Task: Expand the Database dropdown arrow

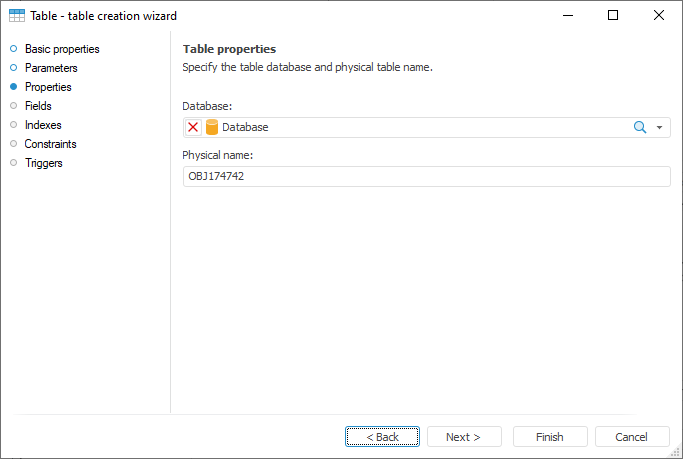Action: 660,128
